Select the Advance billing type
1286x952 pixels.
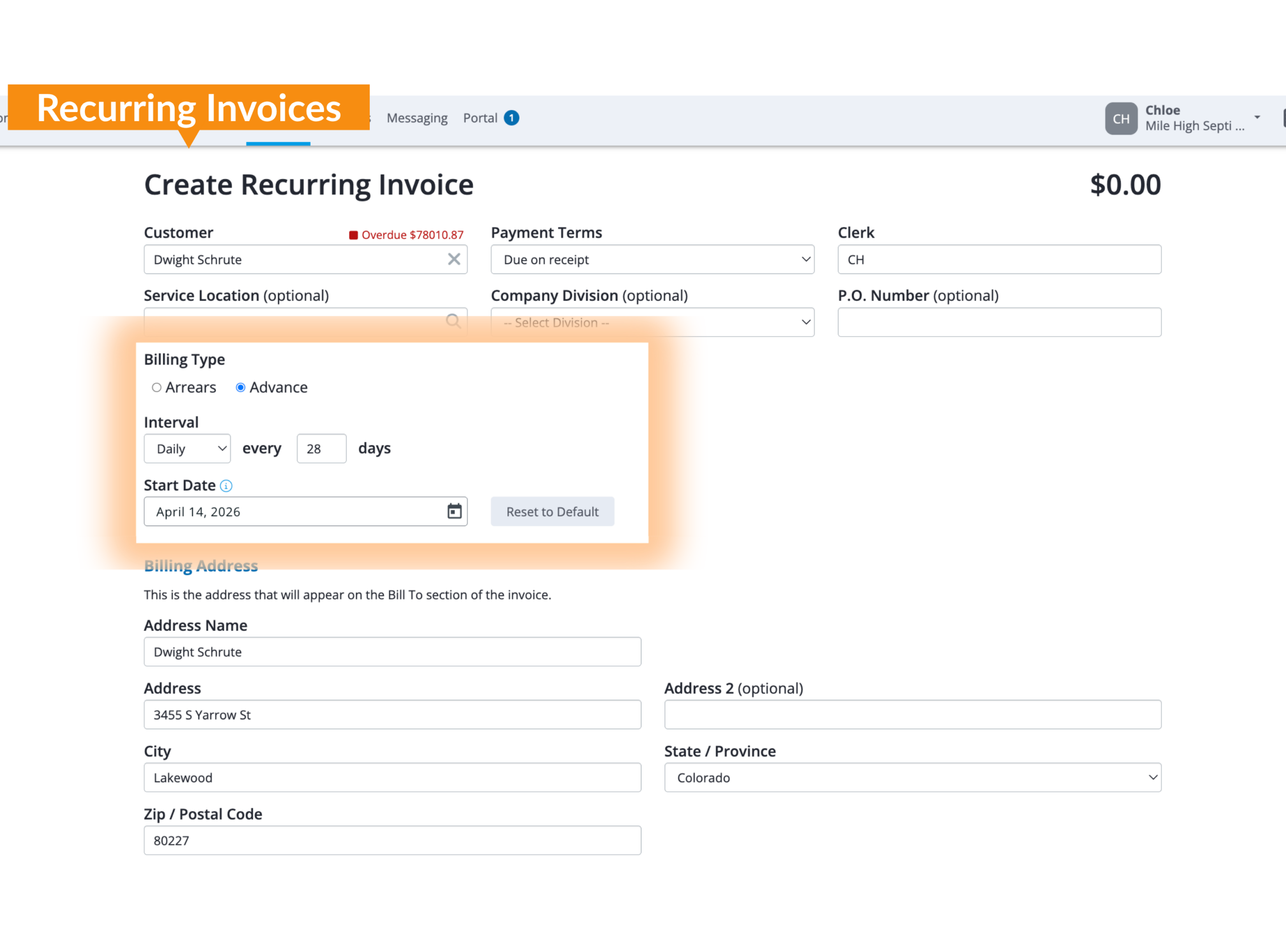pyautogui.click(x=240, y=387)
